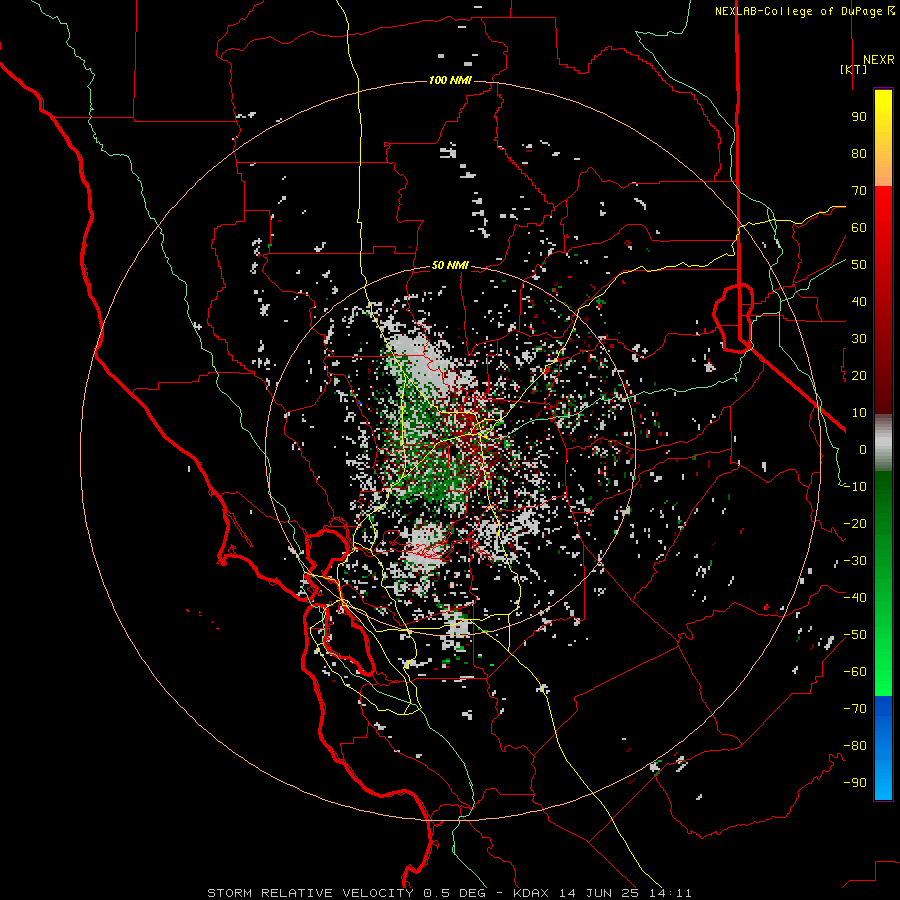Click the 80 value on the velocity scale
This screenshot has width=900, height=900.
(859, 153)
